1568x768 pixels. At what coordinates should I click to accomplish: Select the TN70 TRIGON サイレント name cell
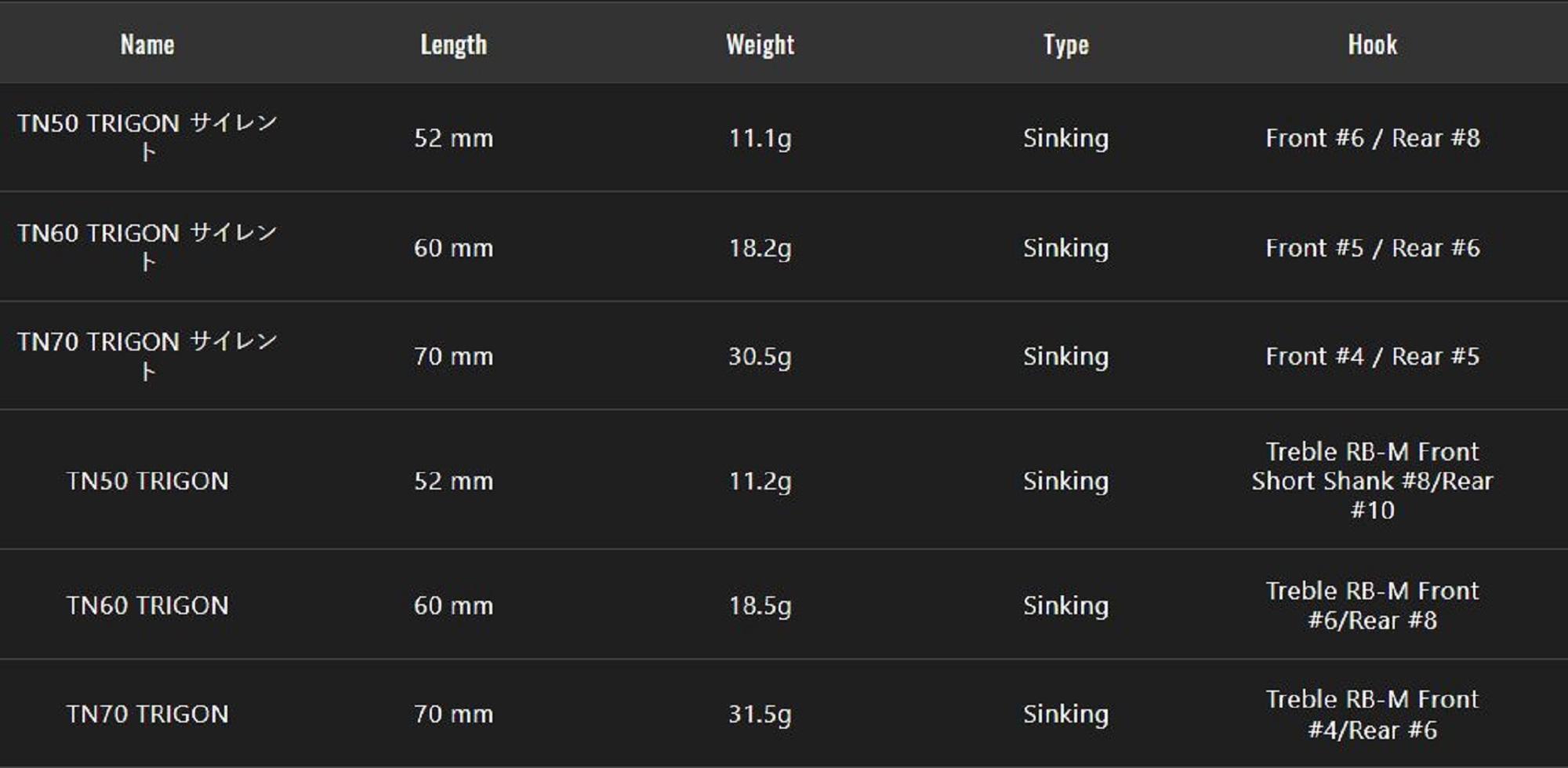[x=147, y=356]
